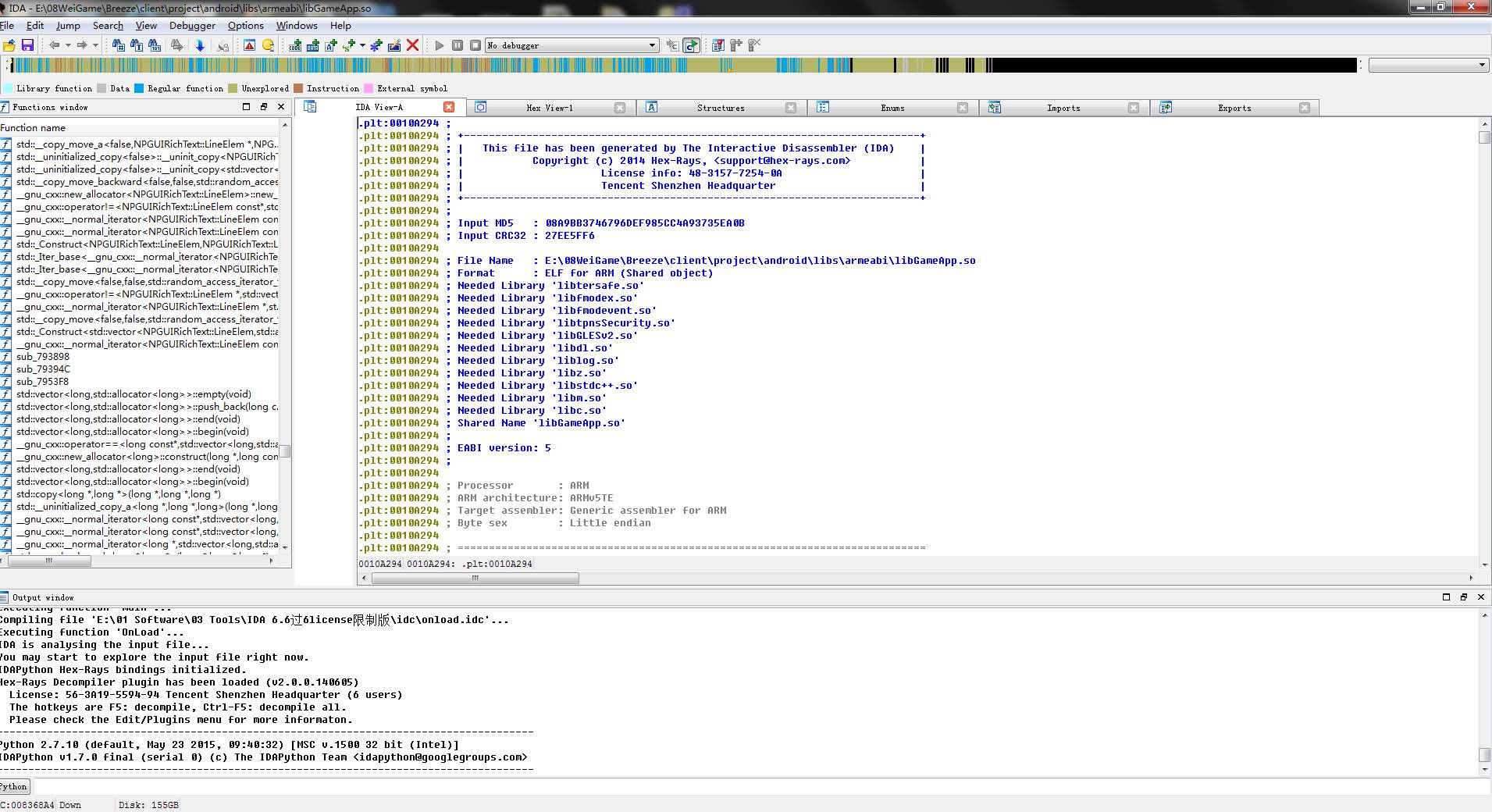Switch to the Imports tab

click(x=1063, y=108)
